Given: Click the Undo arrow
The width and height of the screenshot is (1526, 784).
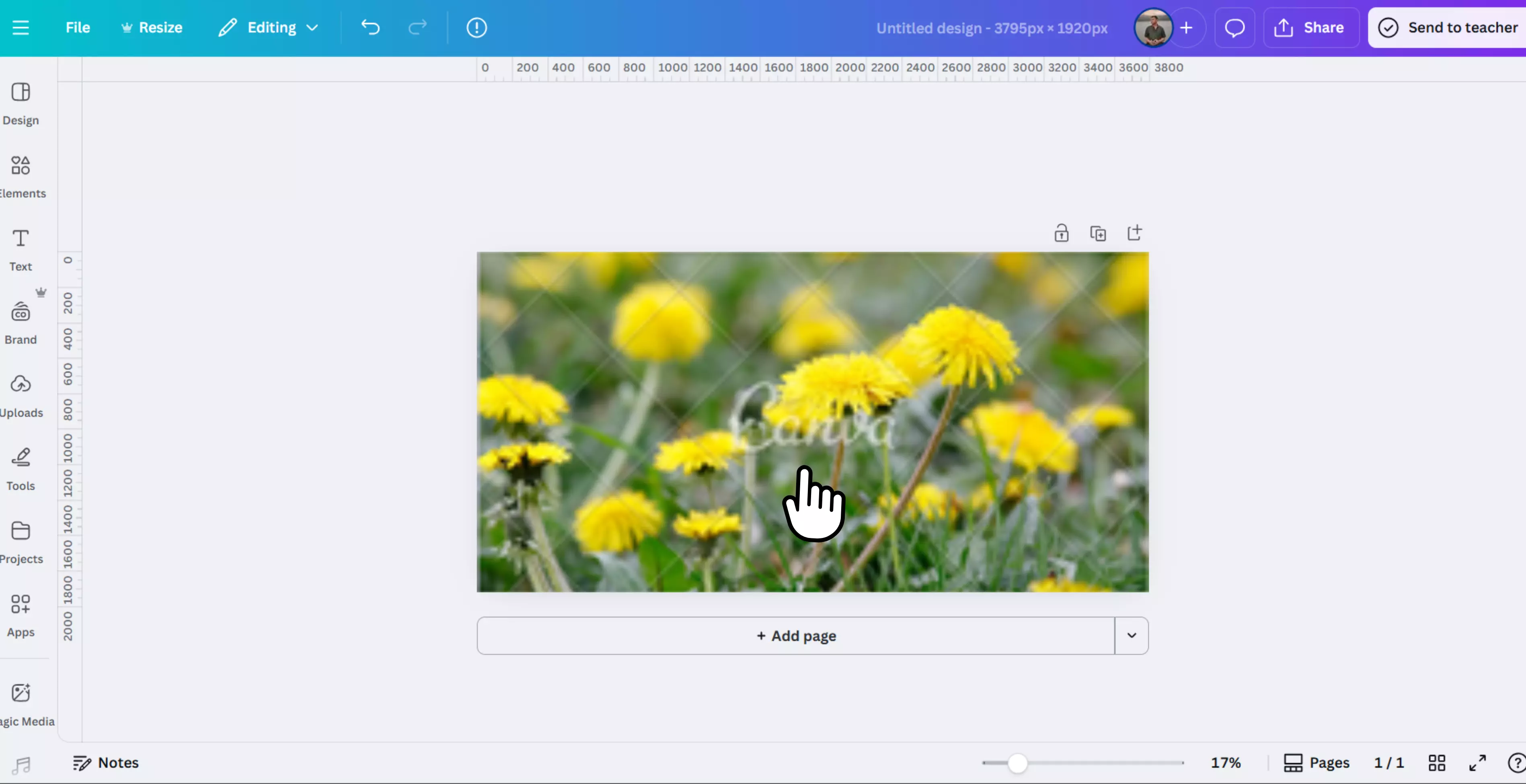Looking at the screenshot, I should click(370, 28).
